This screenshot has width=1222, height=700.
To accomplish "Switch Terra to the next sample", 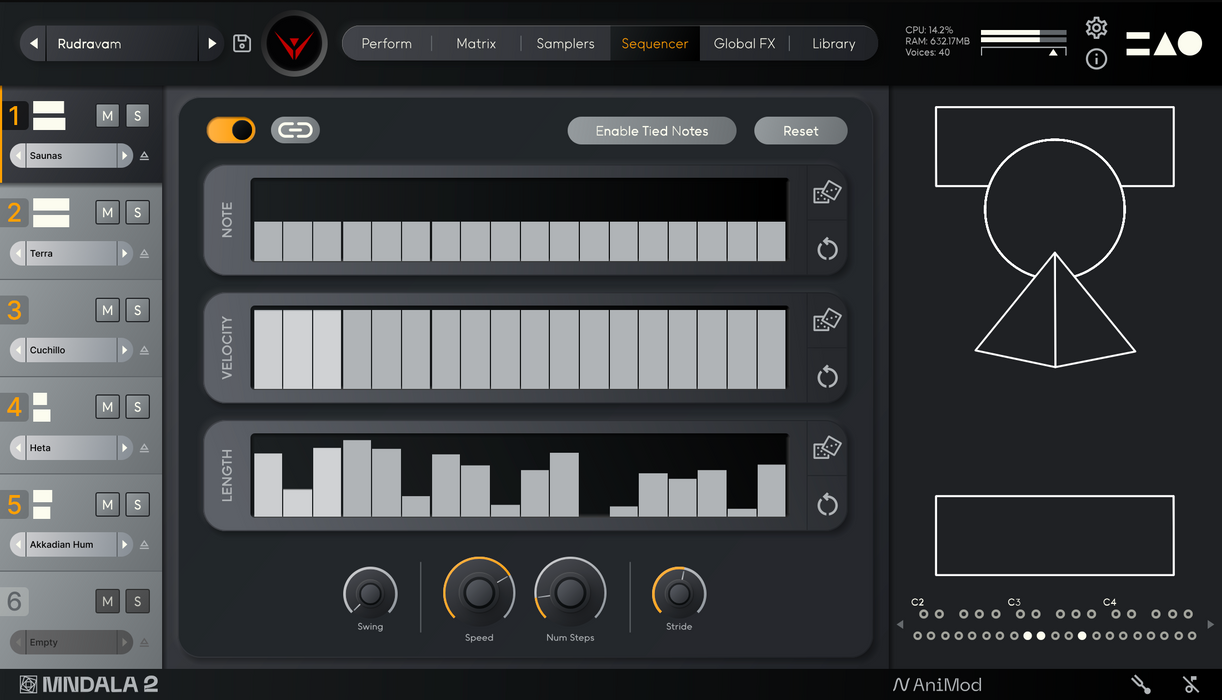I will 124,253.
